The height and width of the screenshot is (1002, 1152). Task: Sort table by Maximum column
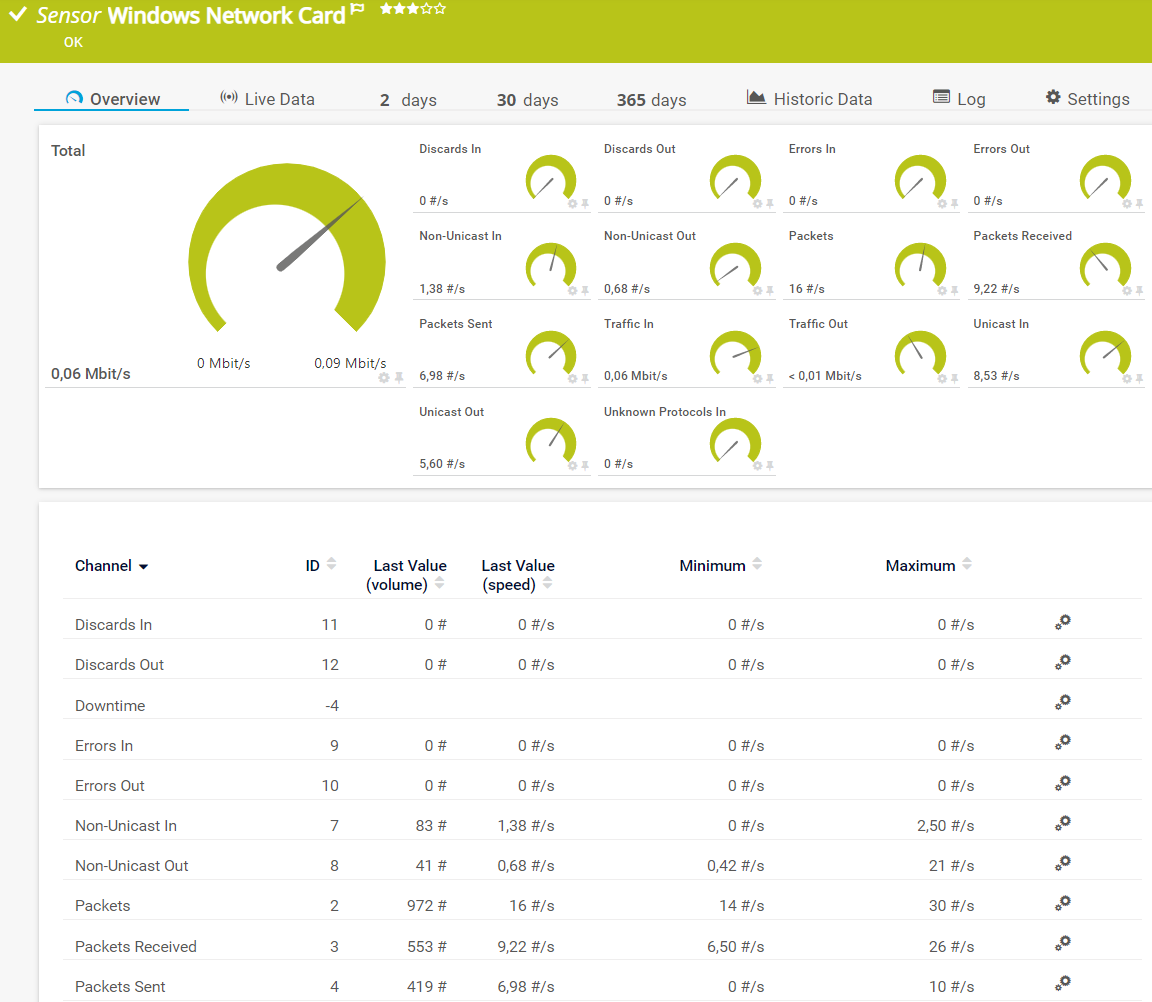point(966,565)
